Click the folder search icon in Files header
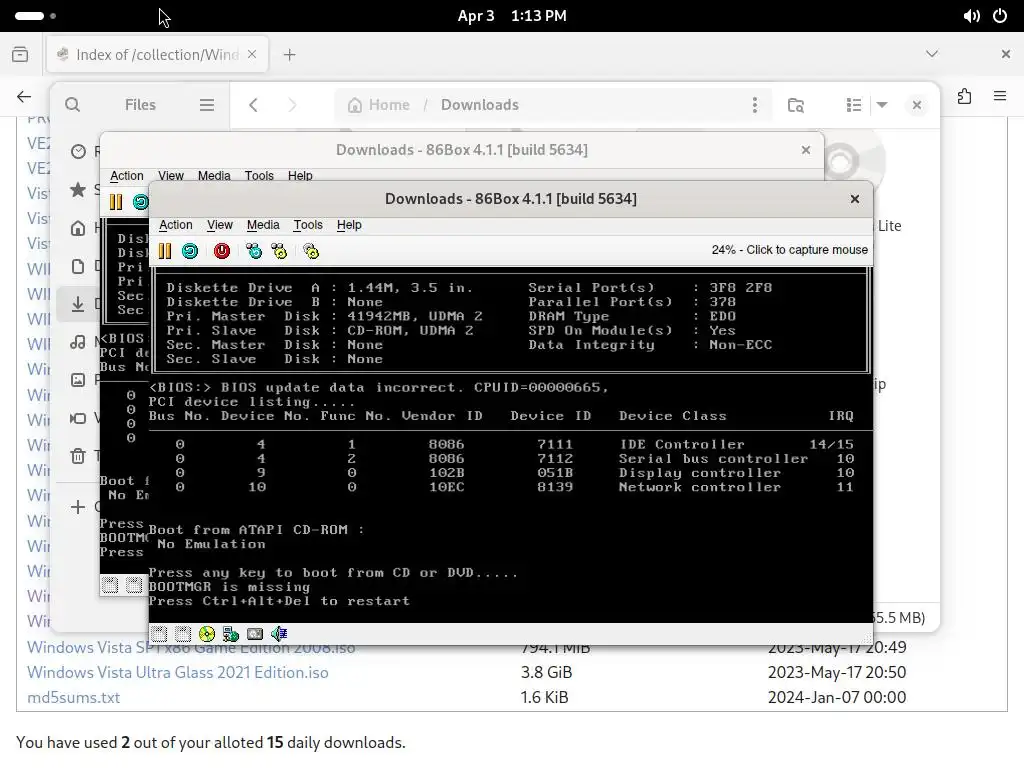The width and height of the screenshot is (1024, 768). 795,104
